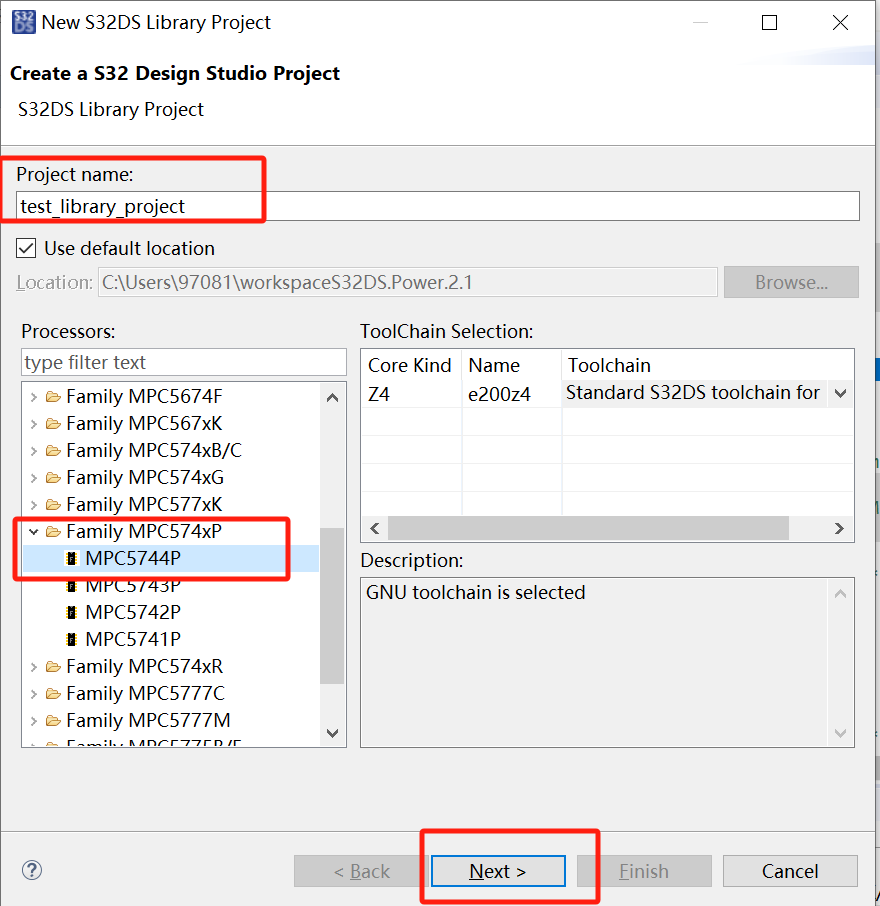The height and width of the screenshot is (906, 880).
Task: Click the Next > button
Action: pos(498,871)
